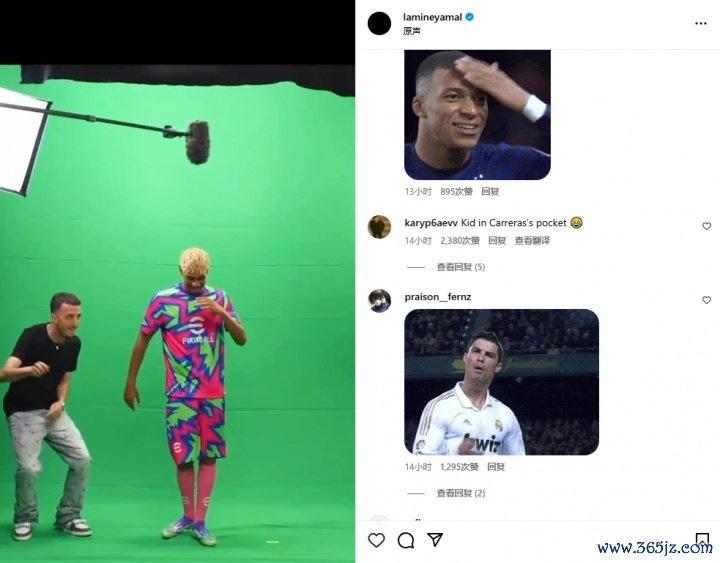Open GIF of player in white jersey
The width and height of the screenshot is (720, 563).
[x=501, y=382]
